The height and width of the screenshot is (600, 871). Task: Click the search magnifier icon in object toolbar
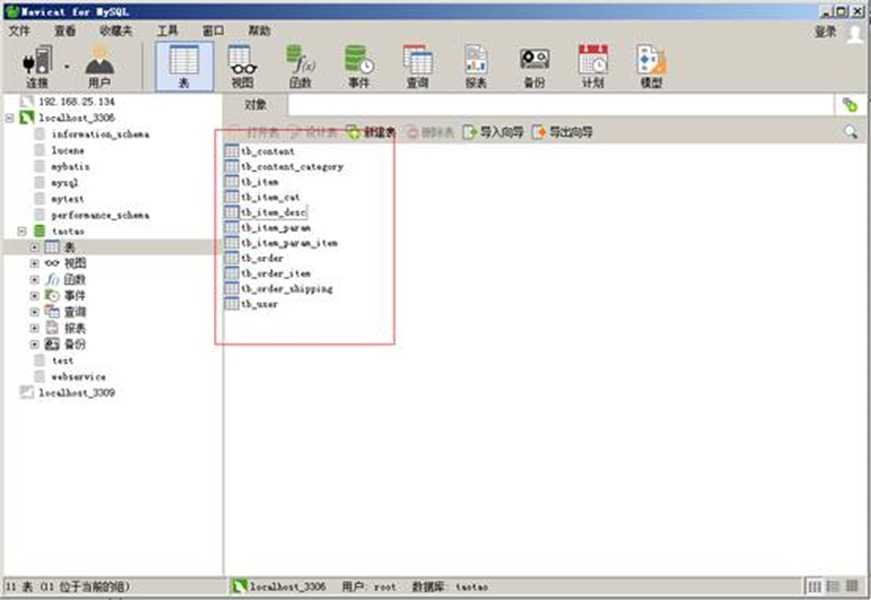(x=850, y=132)
